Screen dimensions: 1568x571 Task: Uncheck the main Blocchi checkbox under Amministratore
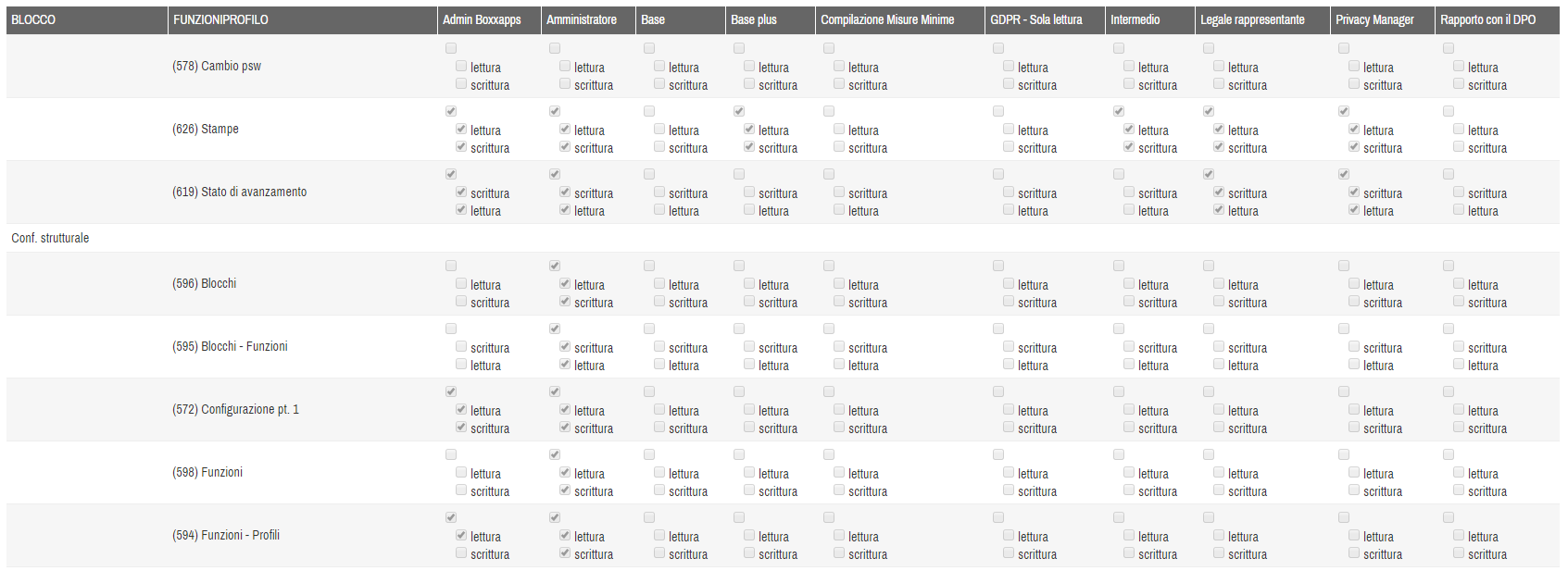click(x=555, y=266)
